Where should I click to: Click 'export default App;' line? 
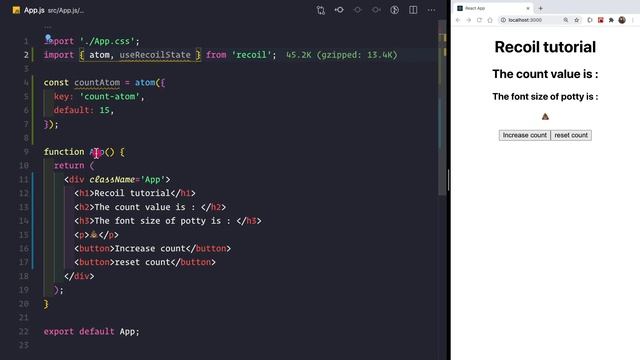point(91,331)
